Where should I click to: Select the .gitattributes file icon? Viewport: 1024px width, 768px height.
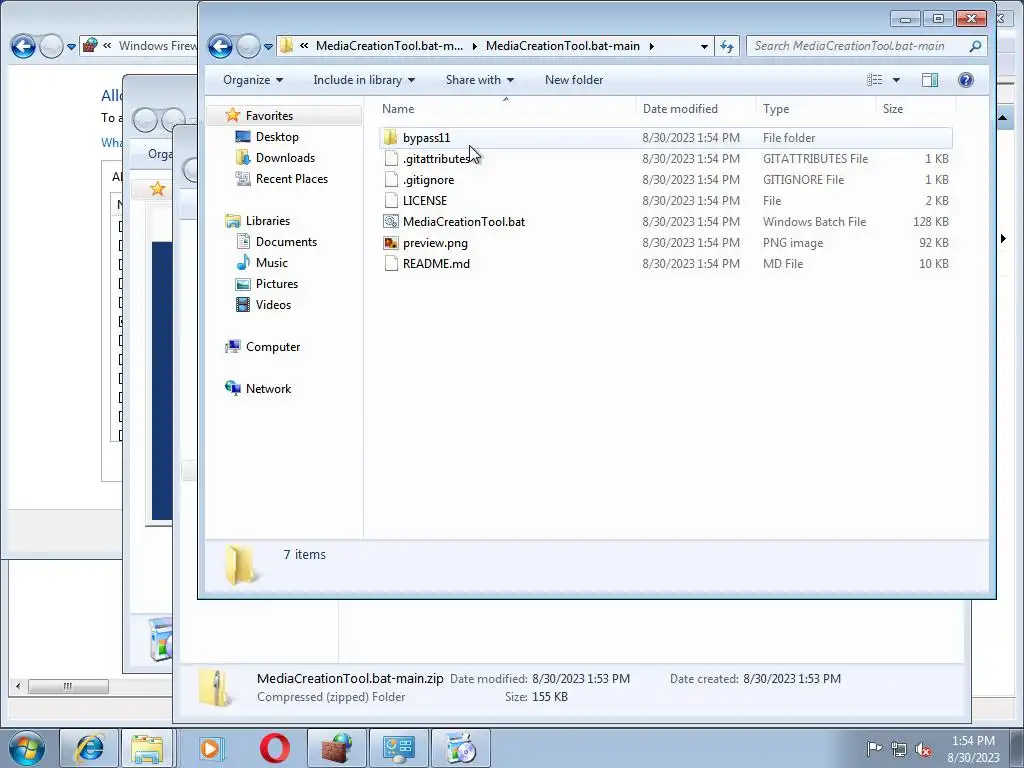pyautogui.click(x=391, y=159)
